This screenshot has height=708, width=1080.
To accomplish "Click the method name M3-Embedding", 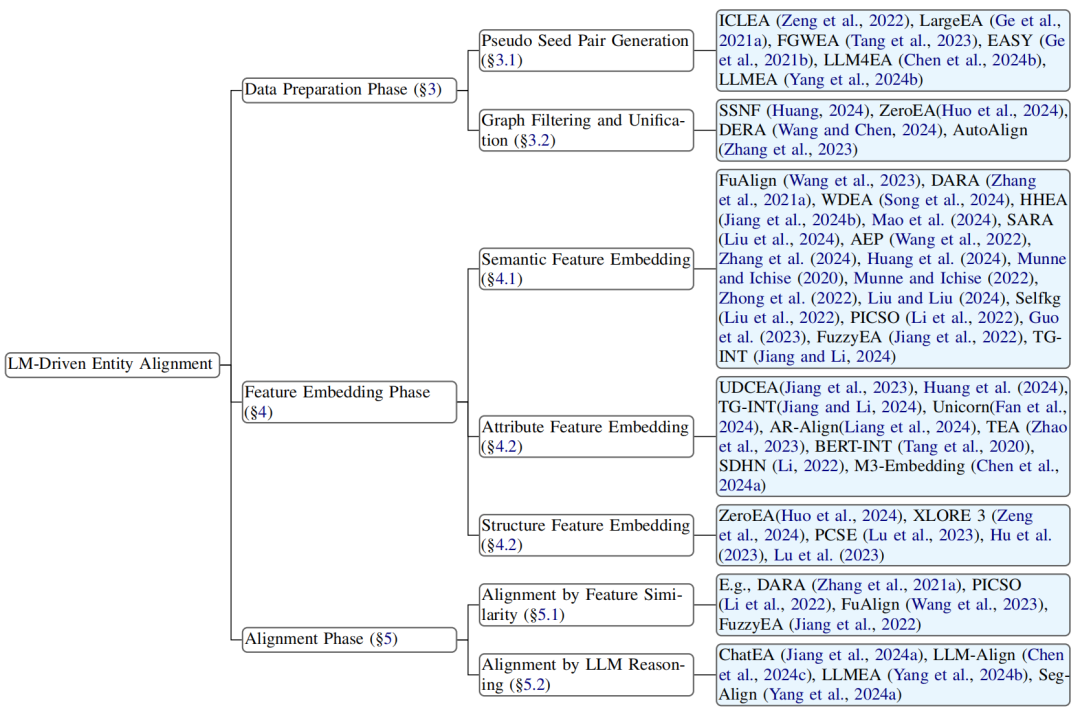I will [x=909, y=467].
